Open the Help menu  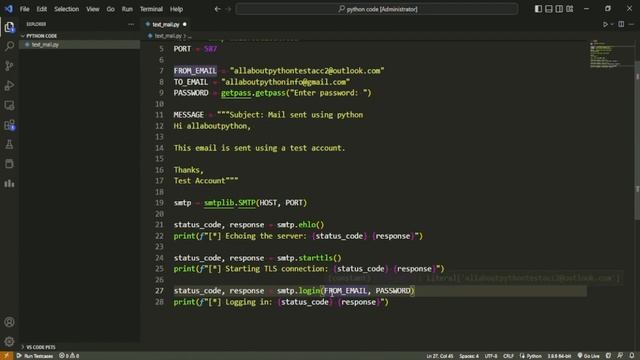(x=176, y=9)
